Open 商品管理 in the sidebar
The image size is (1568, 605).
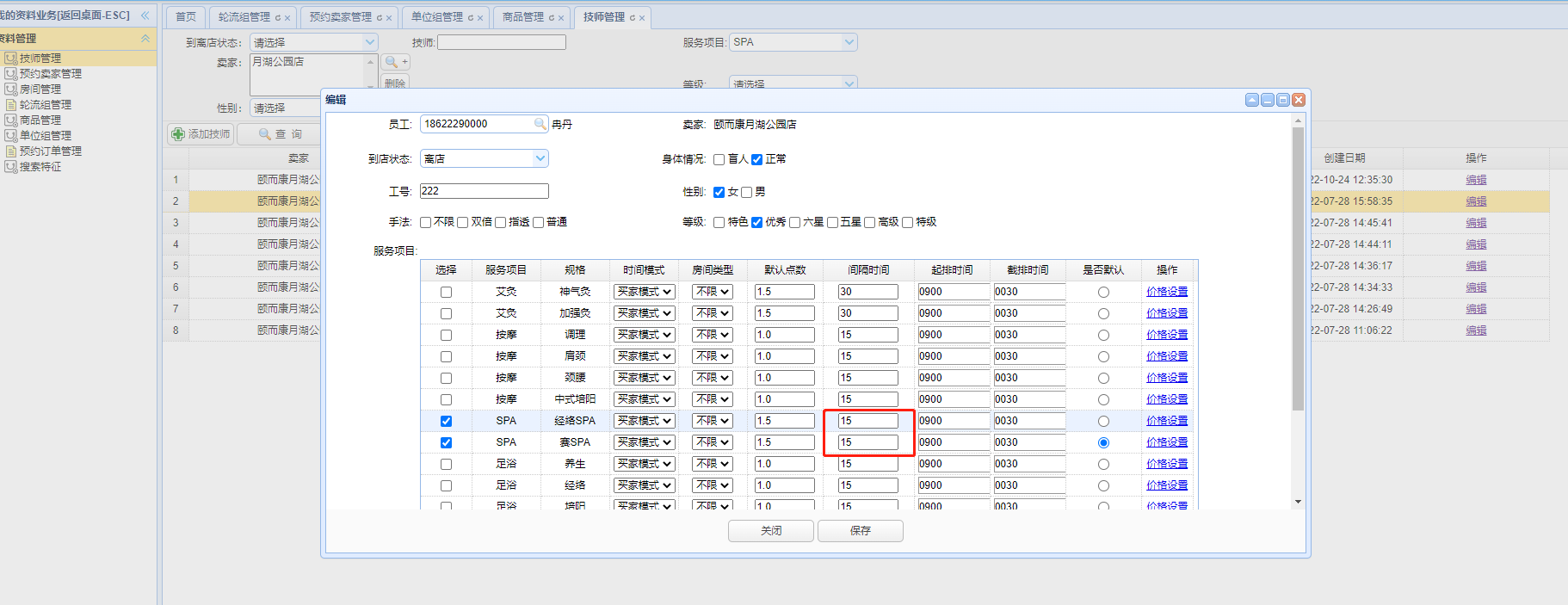(x=40, y=120)
